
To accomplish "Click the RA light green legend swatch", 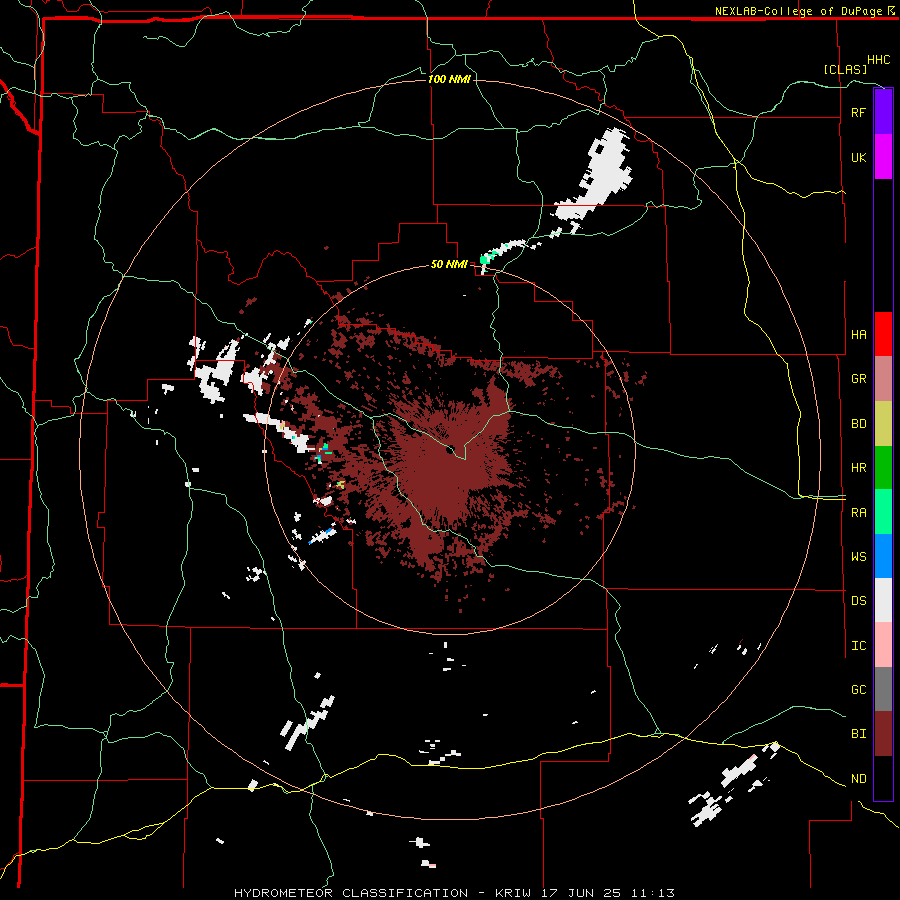I will (x=883, y=512).
